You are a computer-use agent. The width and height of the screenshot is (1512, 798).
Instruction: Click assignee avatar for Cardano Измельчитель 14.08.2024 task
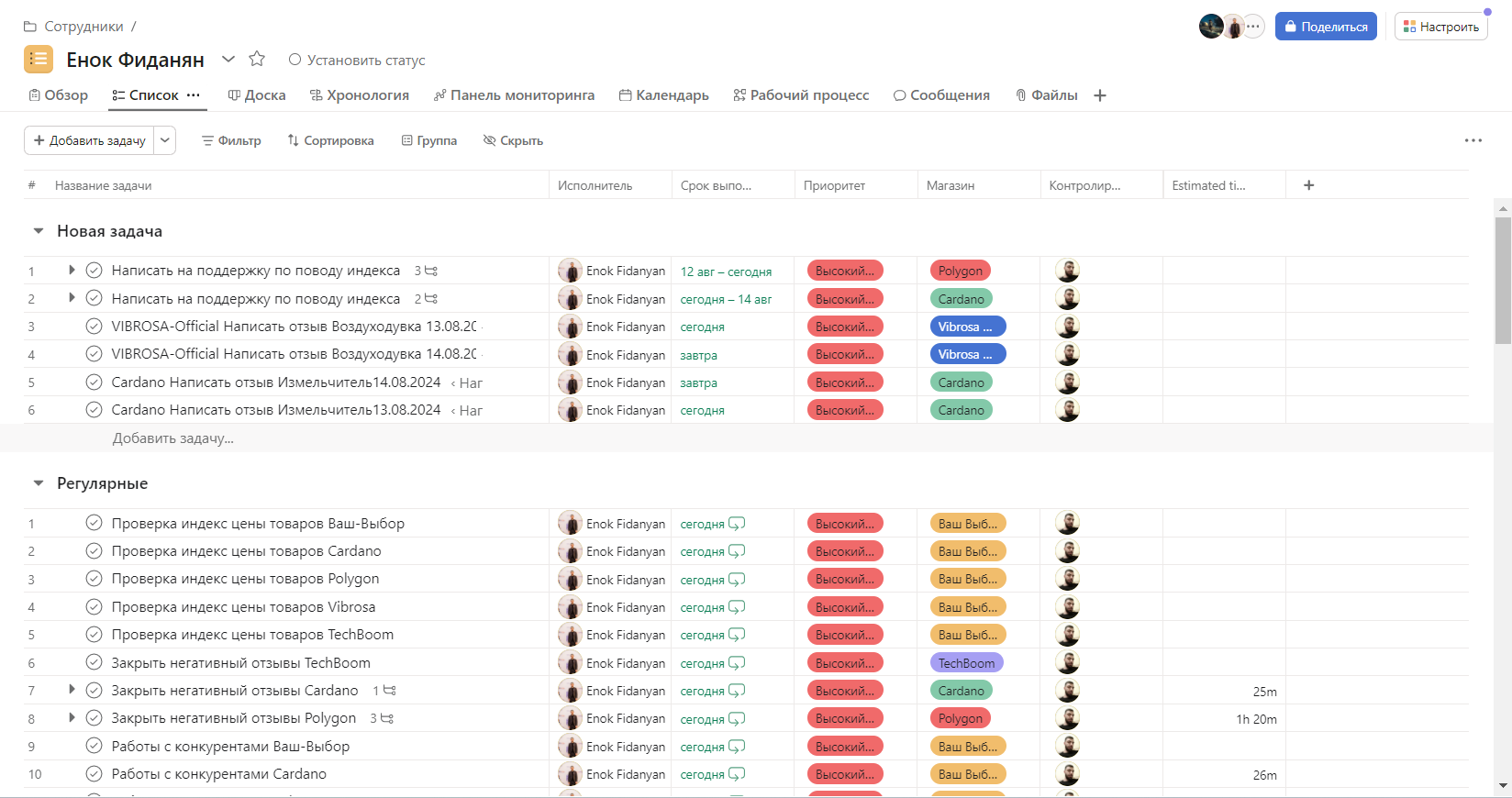tap(570, 382)
